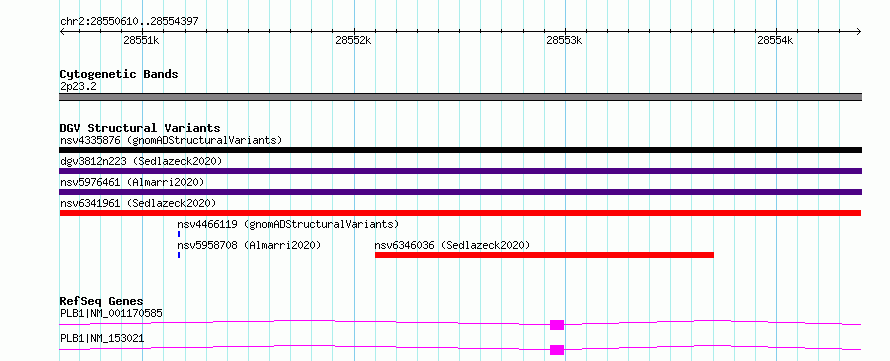Click the ruler's left arrowhead

[x=62, y=31]
